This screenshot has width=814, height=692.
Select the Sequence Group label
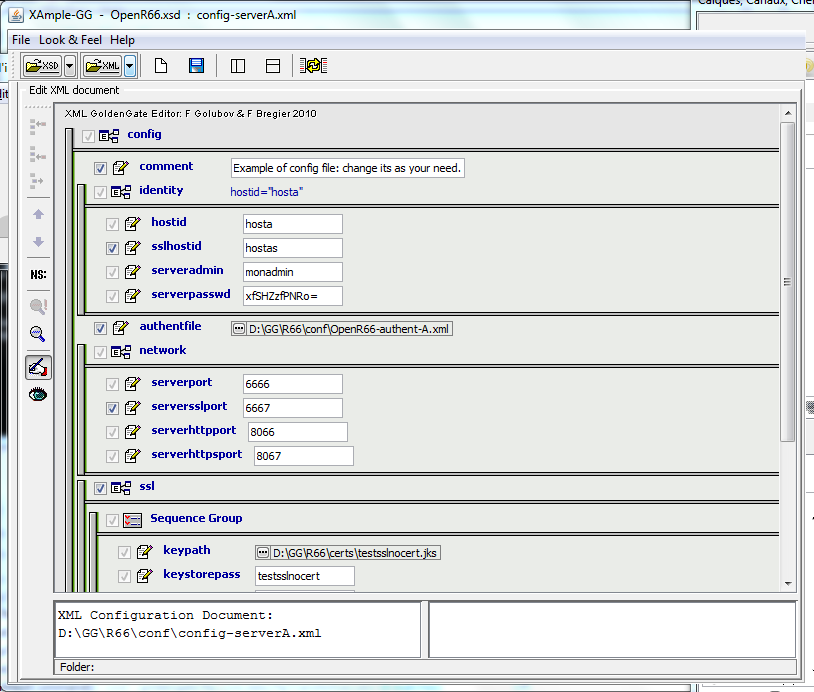196,518
